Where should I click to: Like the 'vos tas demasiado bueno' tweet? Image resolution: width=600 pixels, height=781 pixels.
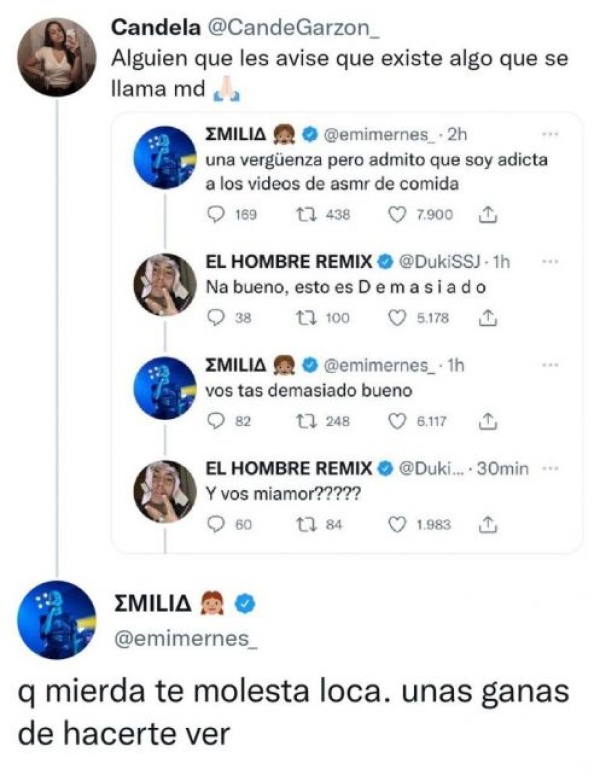397,421
